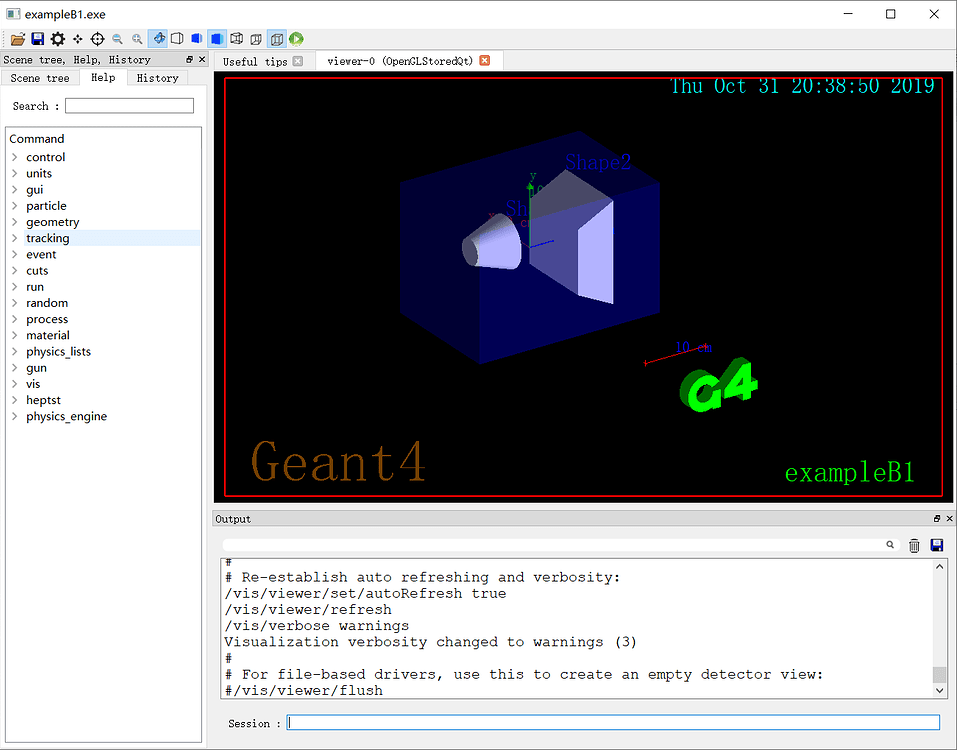
Task: Open a macro file using the folder icon
Action: (17, 39)
